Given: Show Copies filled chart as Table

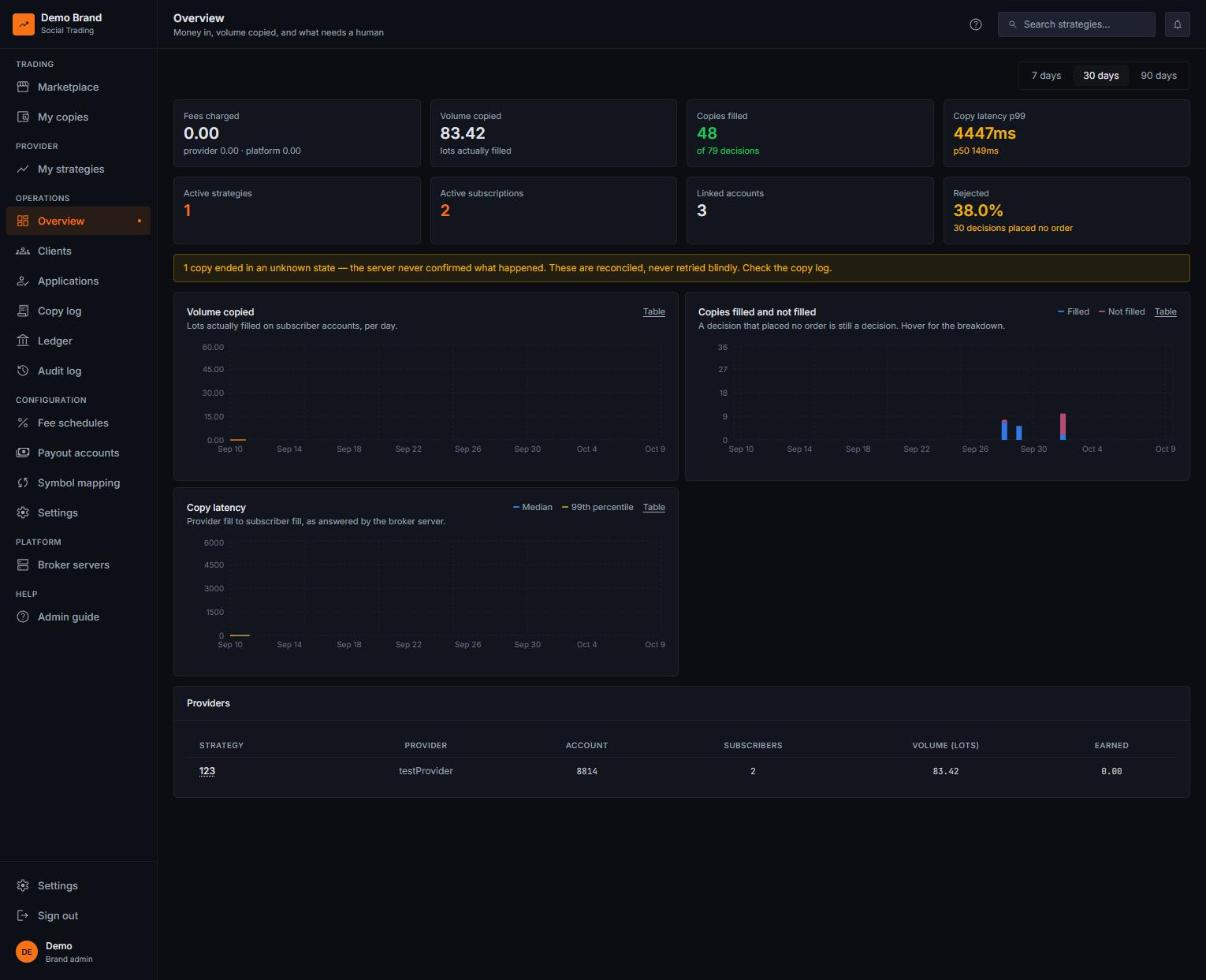Looking at the screenshot, I should [x=1165, y=312].
